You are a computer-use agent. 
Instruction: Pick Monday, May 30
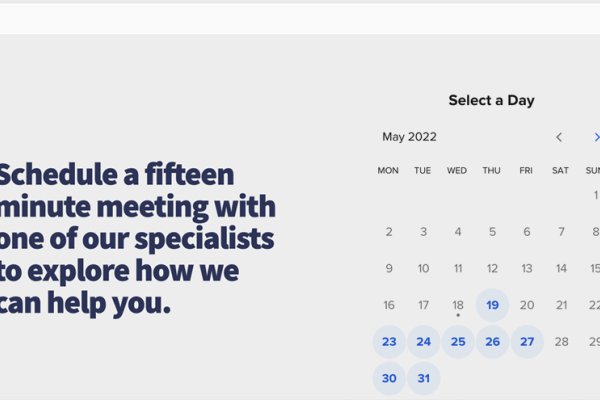click(389, 378)
